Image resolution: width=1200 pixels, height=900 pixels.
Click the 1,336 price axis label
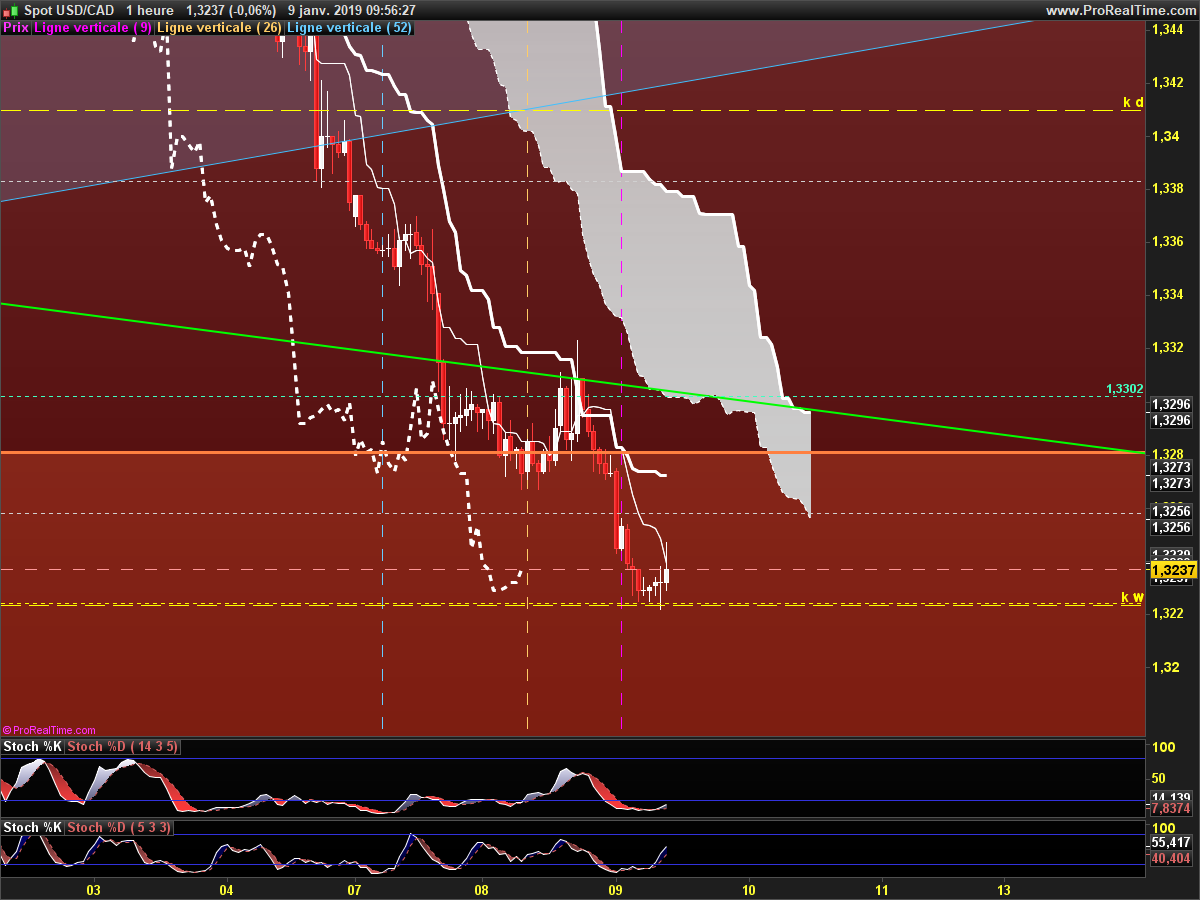pos(1168,242)
